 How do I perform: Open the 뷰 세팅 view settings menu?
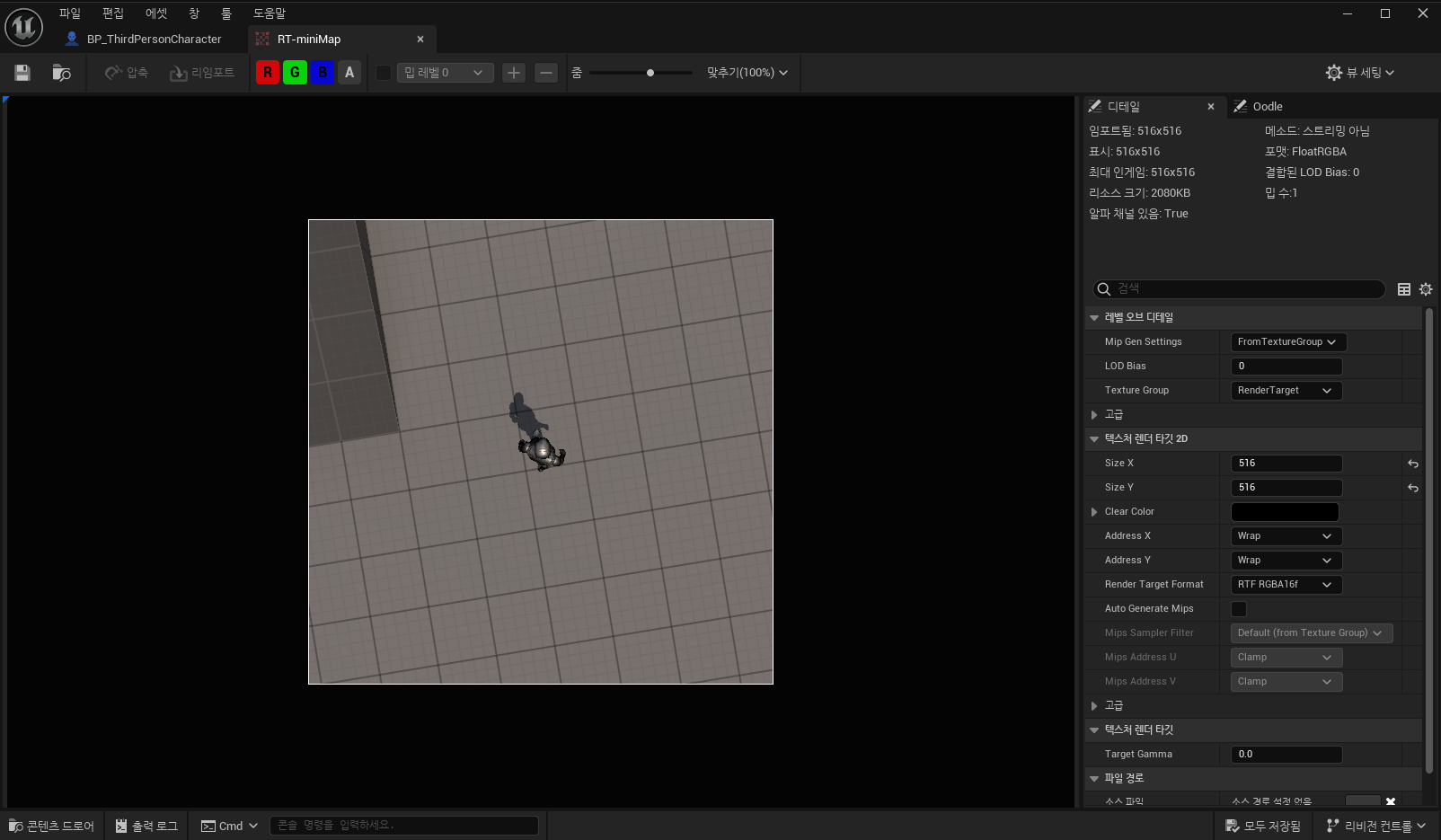click(x=1360, y=73)
